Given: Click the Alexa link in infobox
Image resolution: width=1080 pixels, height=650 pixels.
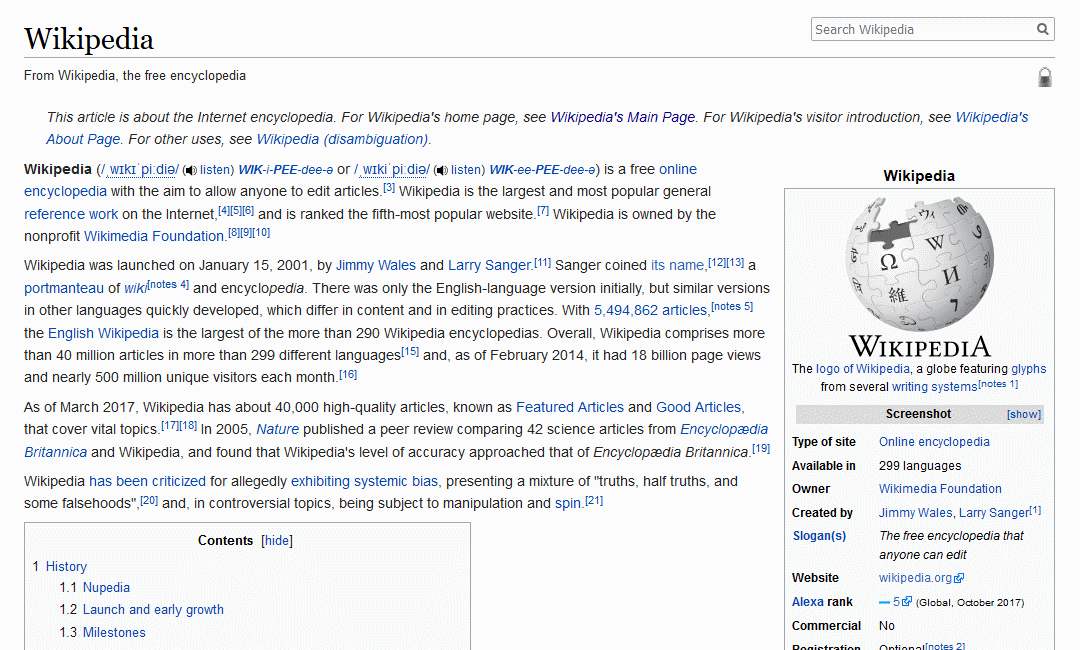Looking at the screenshot, I should click(807, 602).
